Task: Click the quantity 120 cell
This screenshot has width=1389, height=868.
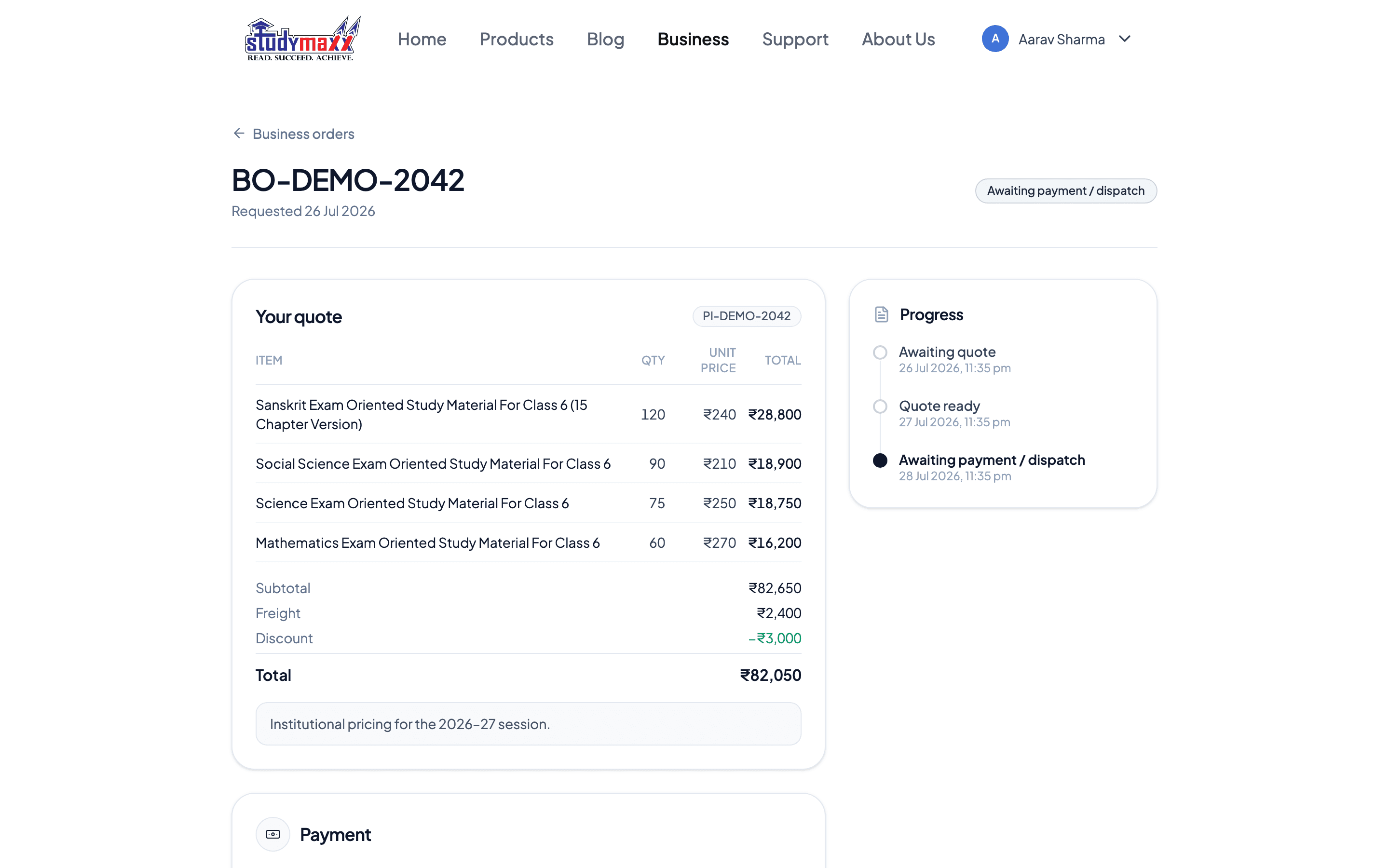Action: point(653,415)
